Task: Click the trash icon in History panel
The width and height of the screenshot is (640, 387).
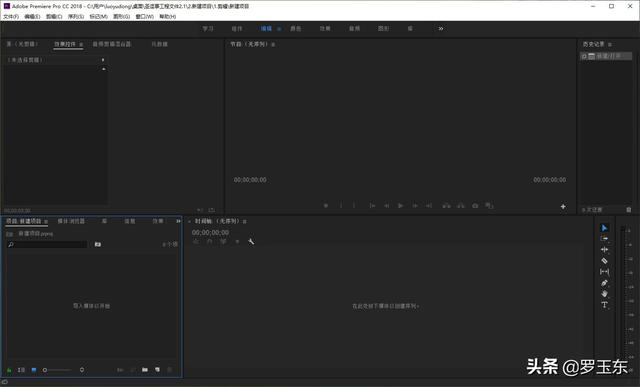Action: pos(629,209)
